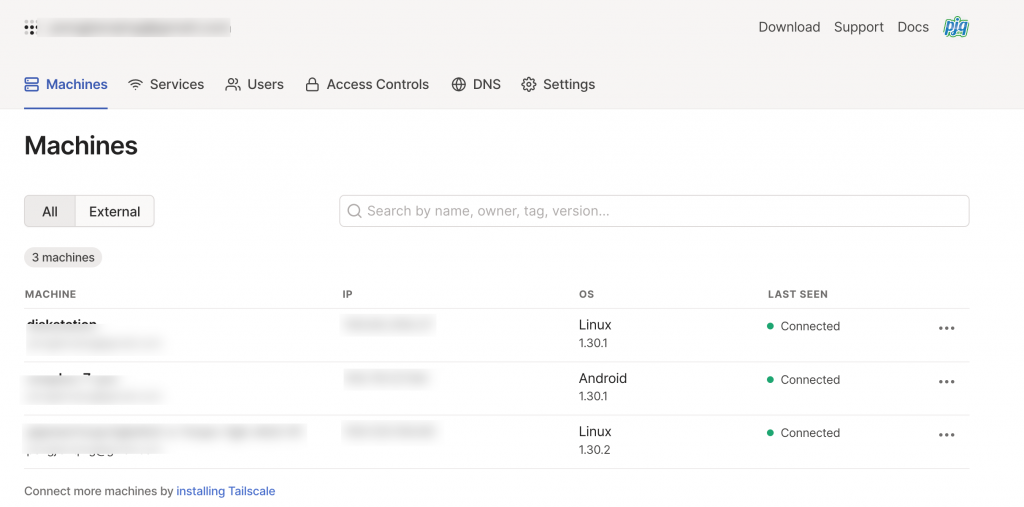The image size is (1024, 507).
Task: Open the Services tab
Action: tap(176, 85)
